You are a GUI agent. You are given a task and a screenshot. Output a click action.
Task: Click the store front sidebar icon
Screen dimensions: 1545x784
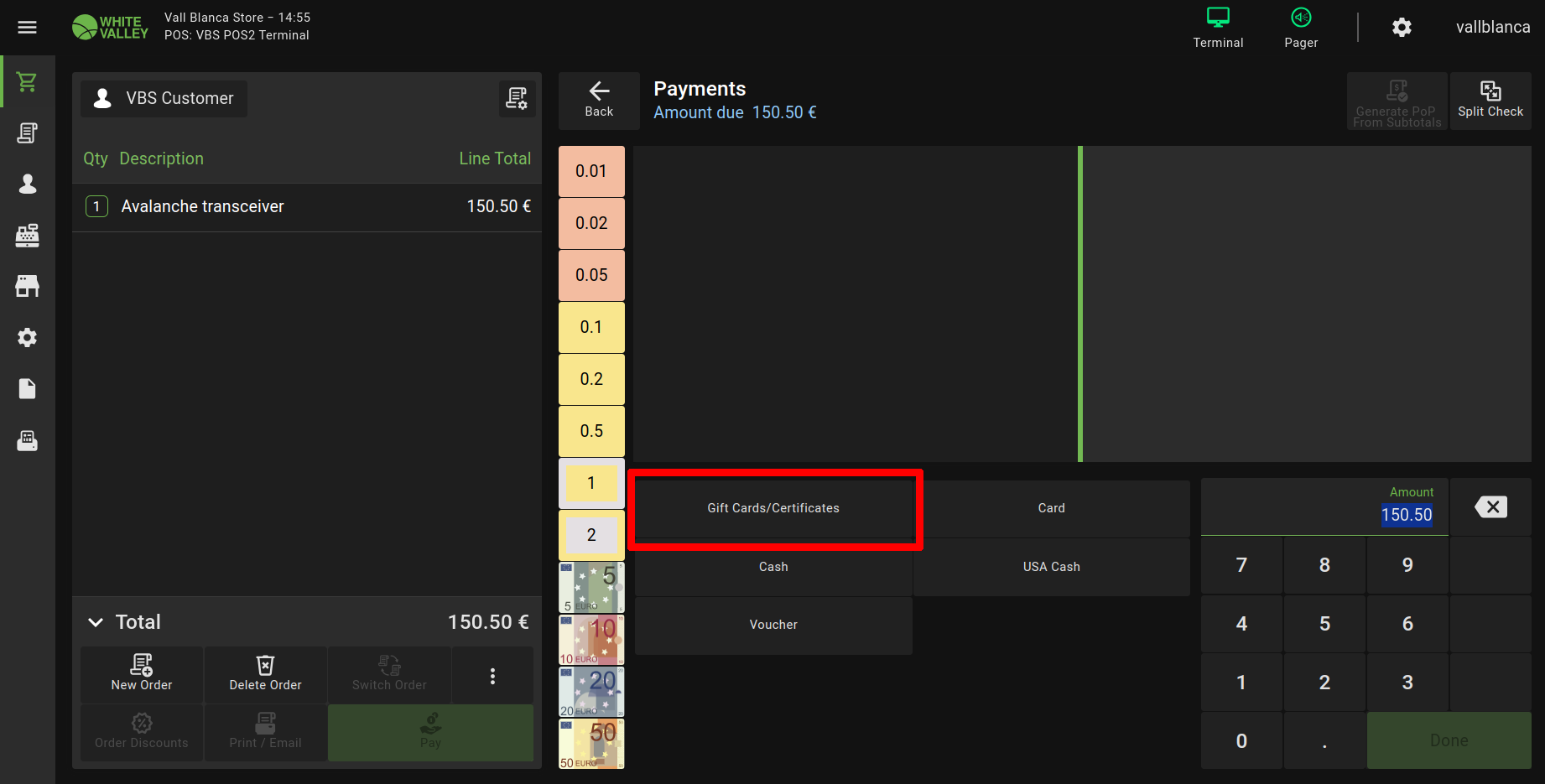click(x=27, y=287)
